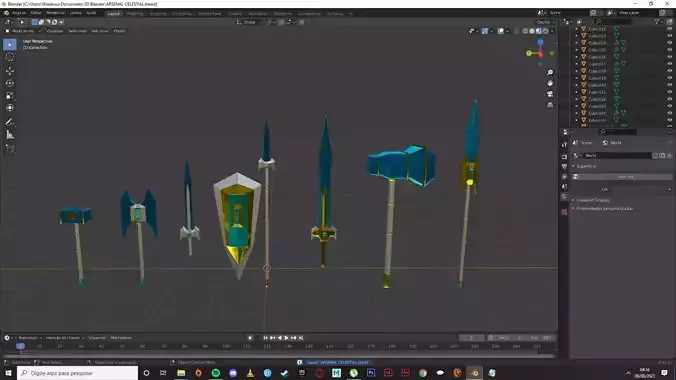Switch to the Shading workspace tab
Image resolution: width=676 pixels, height=380 pixels.
coord(235,14)
